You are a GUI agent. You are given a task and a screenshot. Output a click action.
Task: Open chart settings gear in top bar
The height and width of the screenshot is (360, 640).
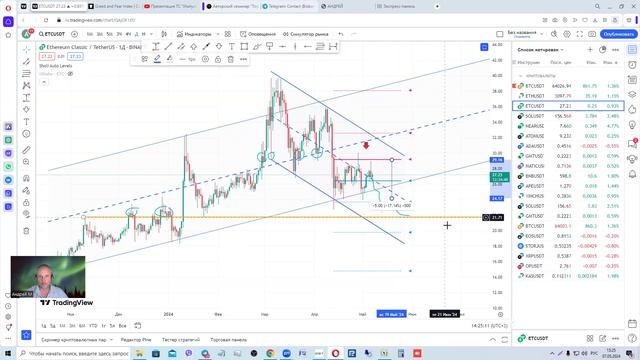tap(567, 34)
